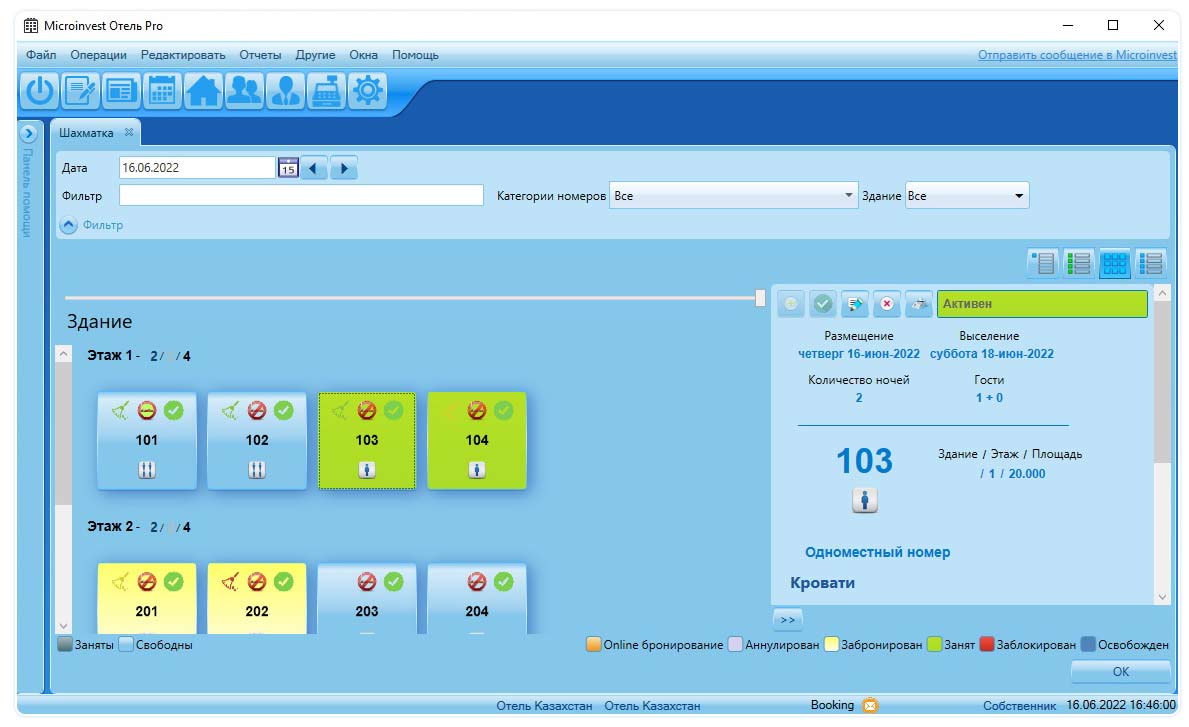The height and width of the screenshot is (727, 1189).
Task: Select the Шахматка tab
Action: [86, 133]
